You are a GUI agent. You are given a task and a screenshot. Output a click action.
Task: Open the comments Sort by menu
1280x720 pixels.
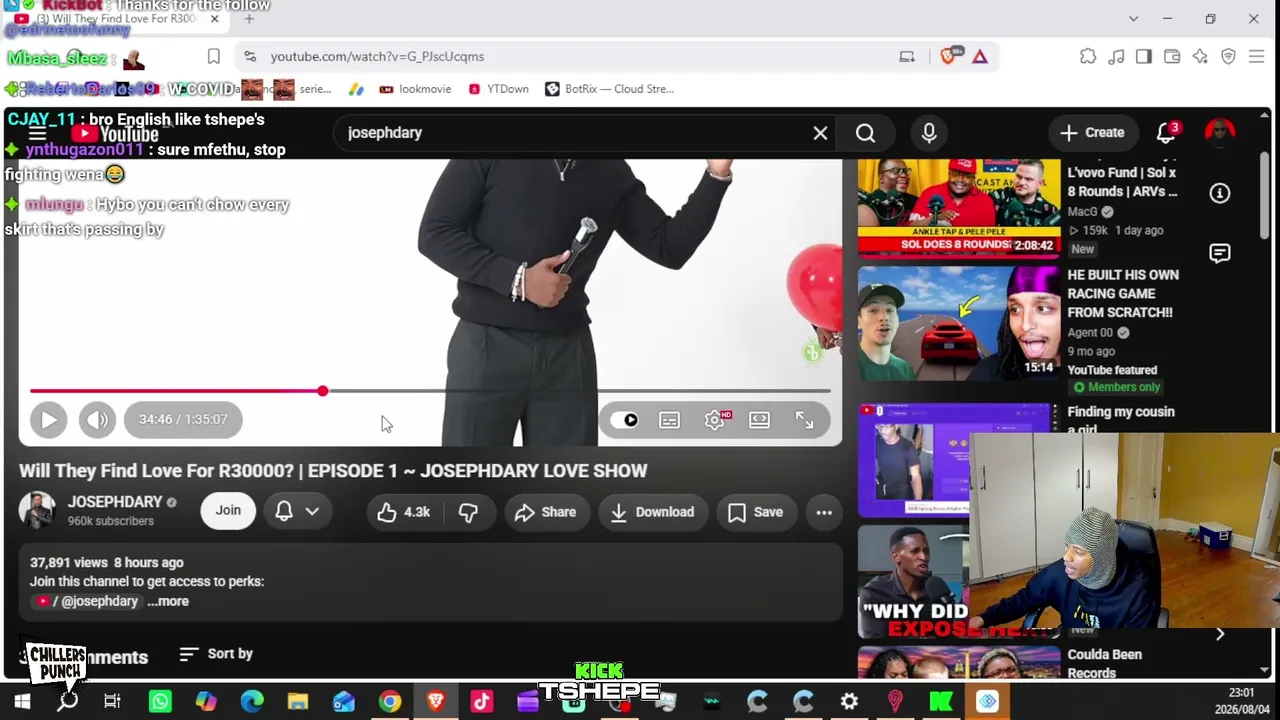pyautogui.click(x=216, y=654)
